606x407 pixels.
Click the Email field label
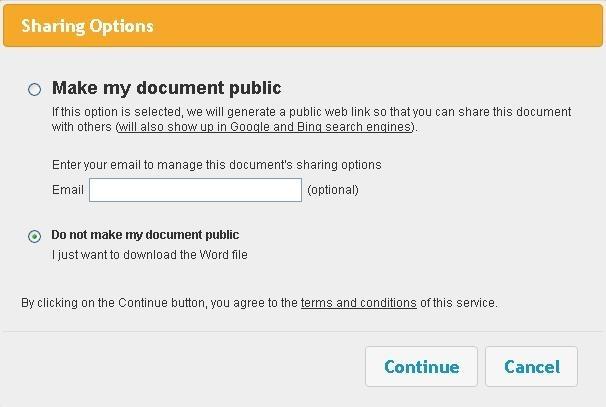click(x=68, y=190)
